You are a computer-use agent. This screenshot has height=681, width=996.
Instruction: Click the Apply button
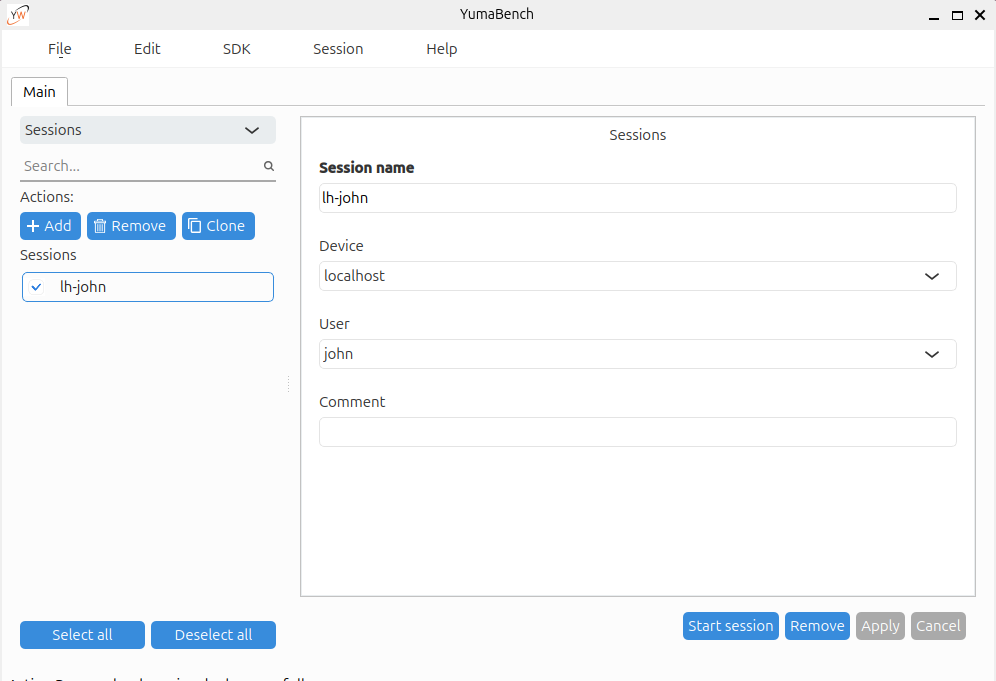pos(880,626)
